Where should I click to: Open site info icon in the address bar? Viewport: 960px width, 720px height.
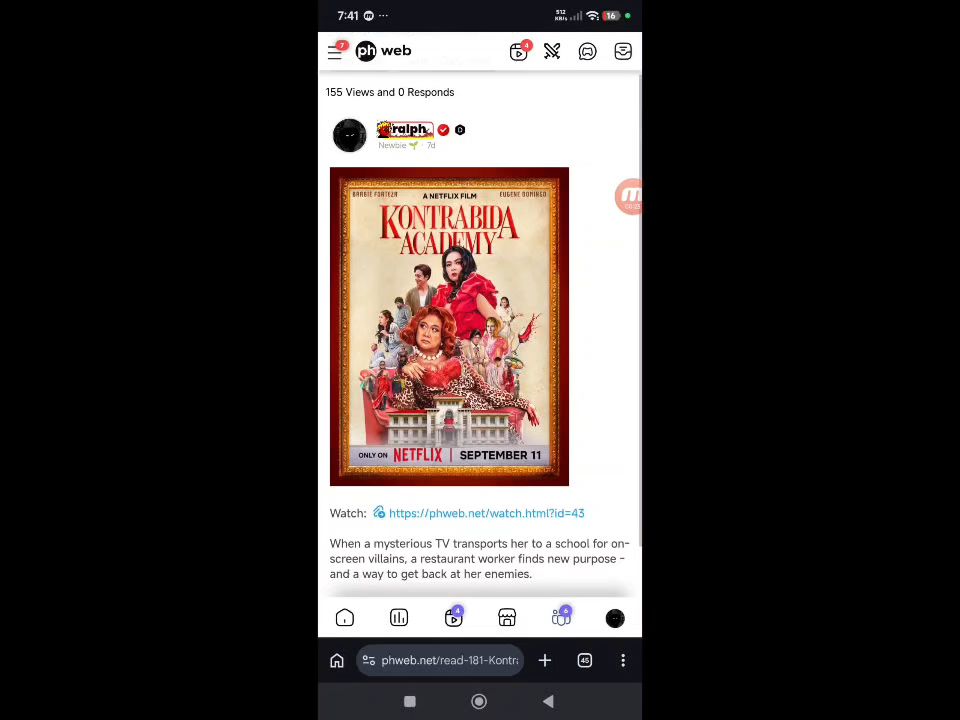click(x=369, y=661)
